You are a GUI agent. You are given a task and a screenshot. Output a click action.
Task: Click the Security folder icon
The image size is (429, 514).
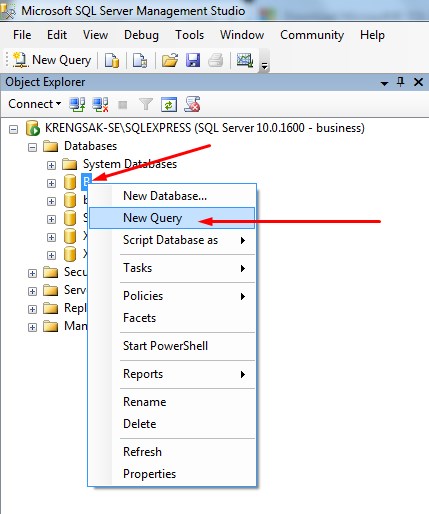(51, 272)
